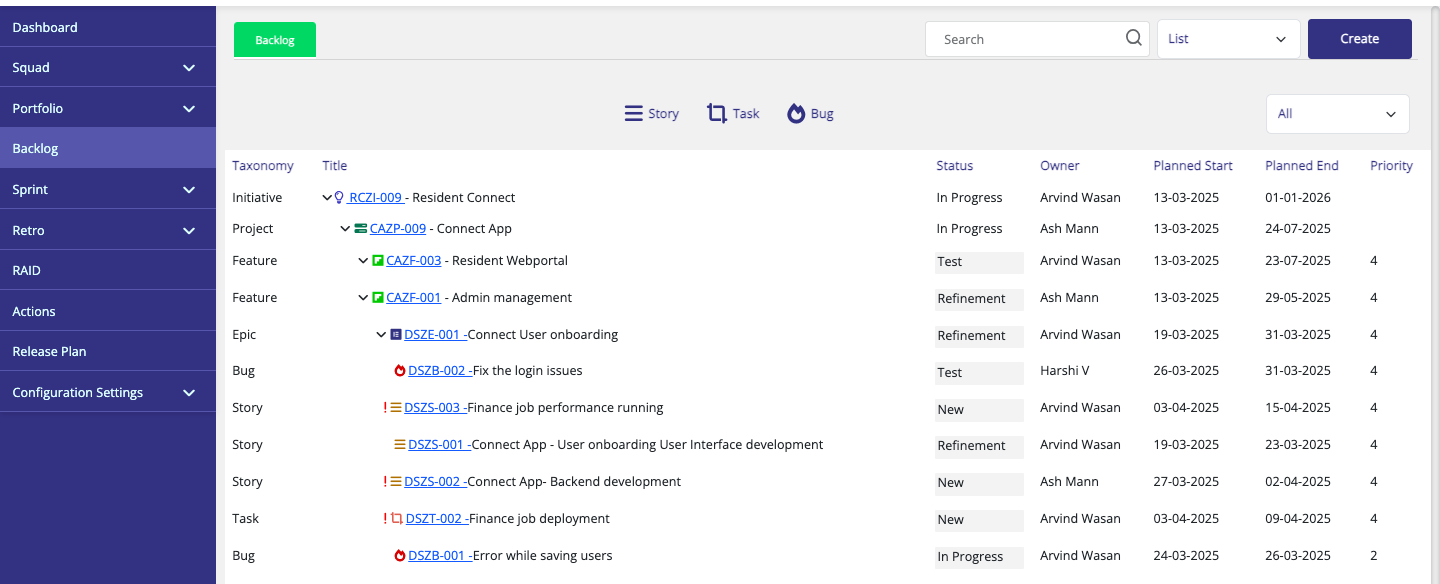
Task: Collapse the RCZI-009 Resident Connect initiative row
Action: pos(327,198)
